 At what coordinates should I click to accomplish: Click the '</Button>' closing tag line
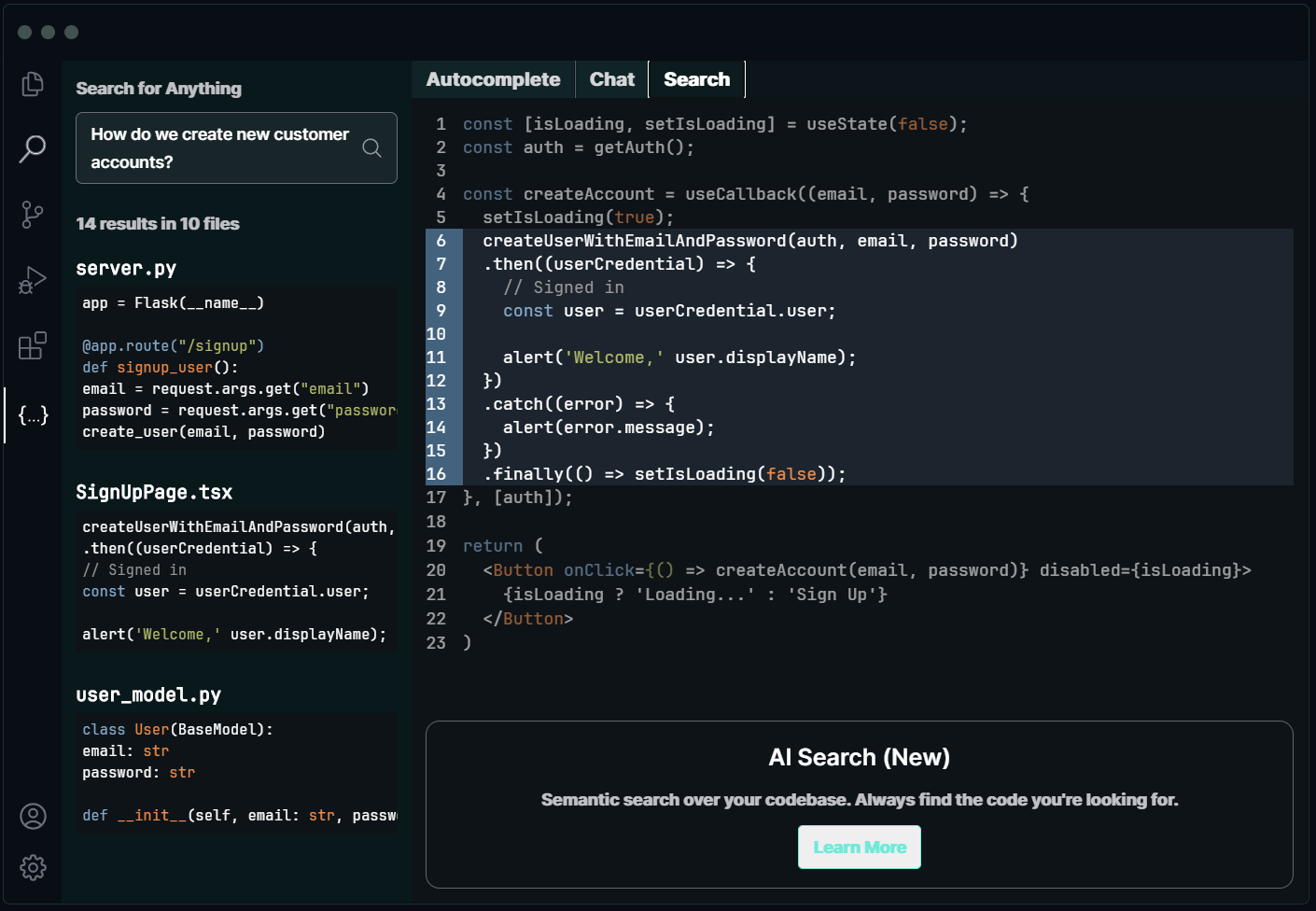click(x=528, y=619)
